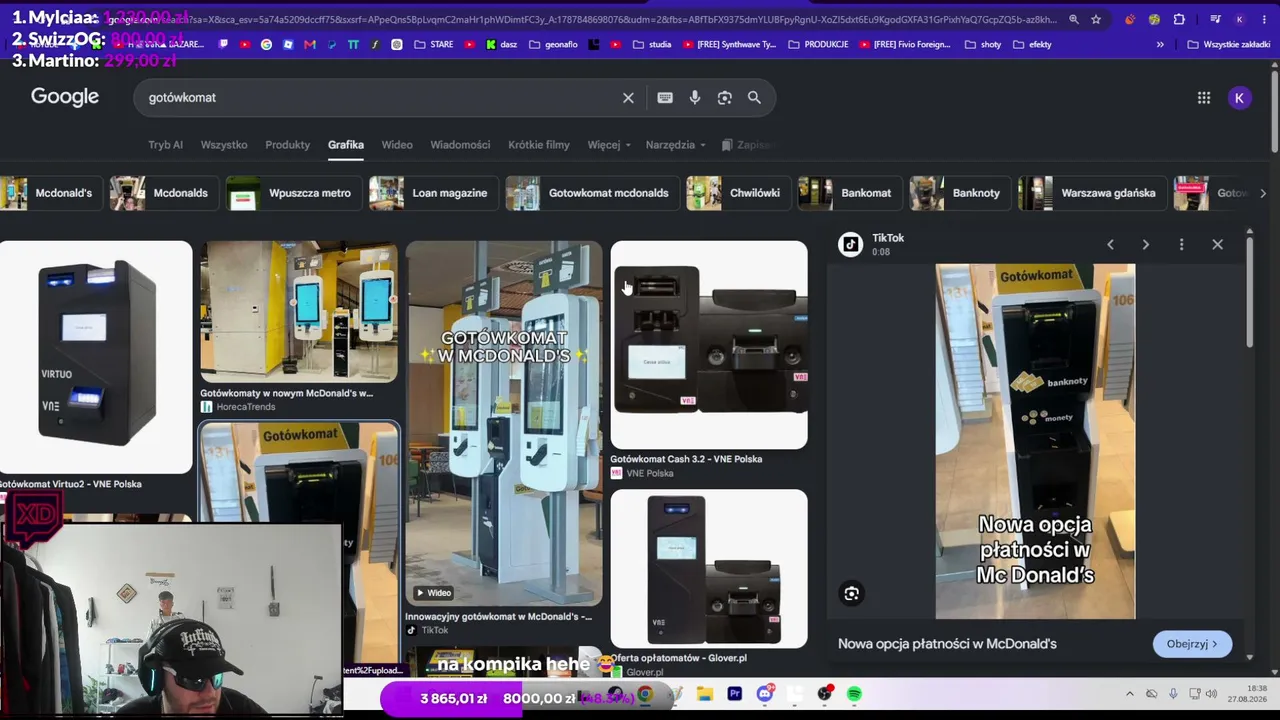Search by image with Google Lens
This screenshot has height=720, width=1280.
[725, 97]
